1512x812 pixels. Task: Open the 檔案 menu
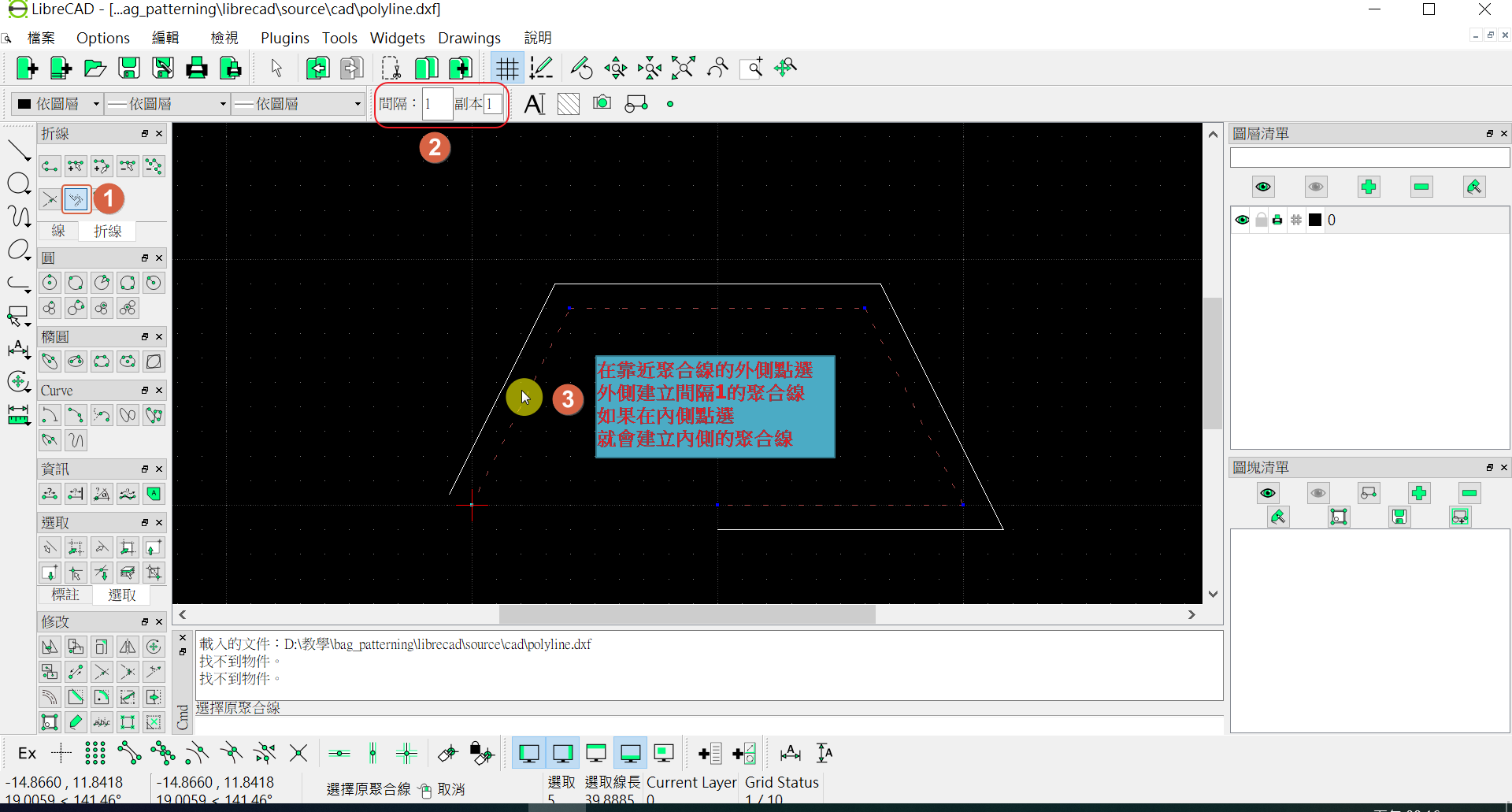pos(41,38)
